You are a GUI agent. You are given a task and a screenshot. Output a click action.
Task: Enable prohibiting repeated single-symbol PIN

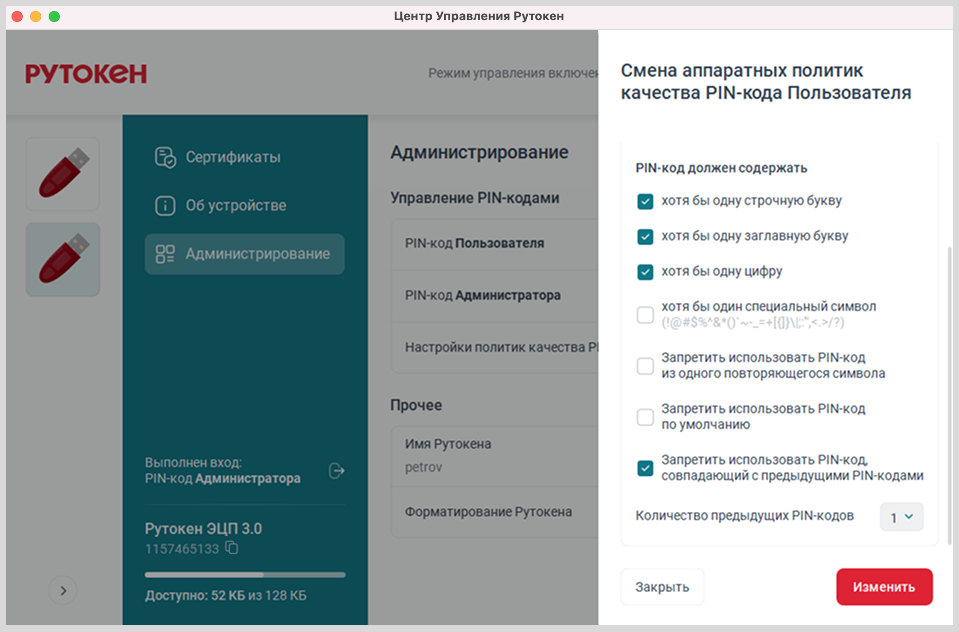[x=645, y=366]
